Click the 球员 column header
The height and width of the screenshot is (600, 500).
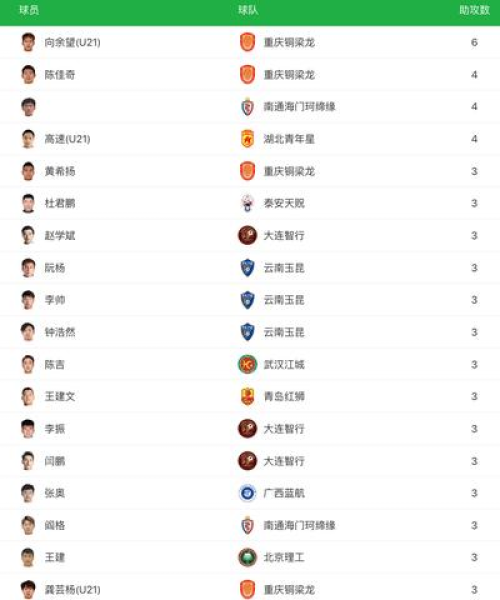(x=29, y=10)
